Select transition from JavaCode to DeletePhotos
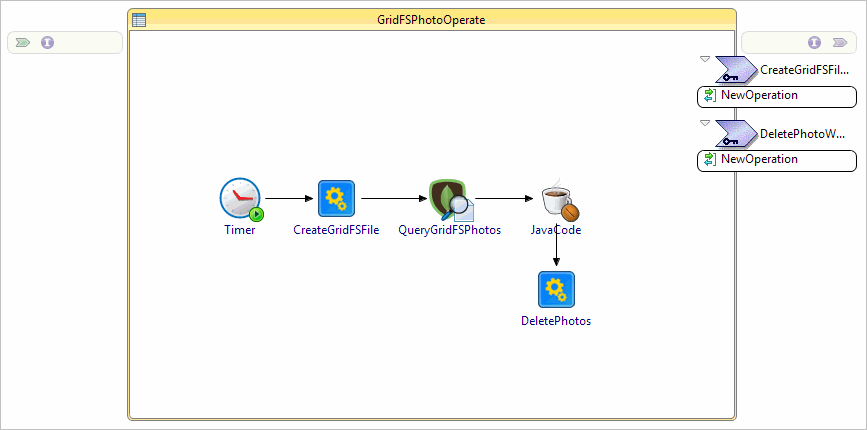Image resolution: width=867 pixels, height=430 pixels. point(556,244)
